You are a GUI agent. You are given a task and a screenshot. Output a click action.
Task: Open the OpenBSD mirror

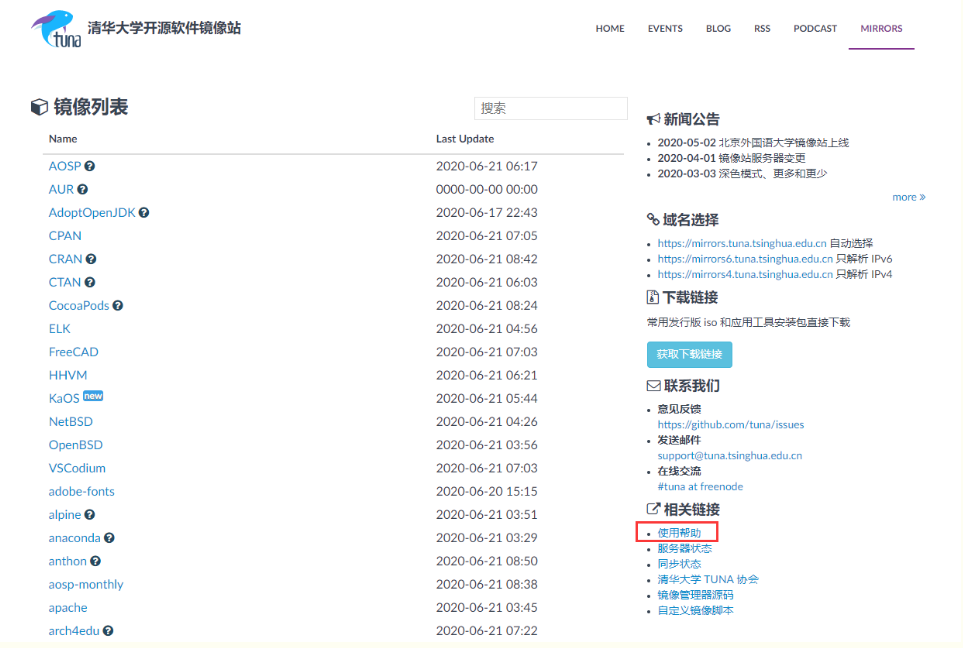pyautogui.click(x=76, y=445)
